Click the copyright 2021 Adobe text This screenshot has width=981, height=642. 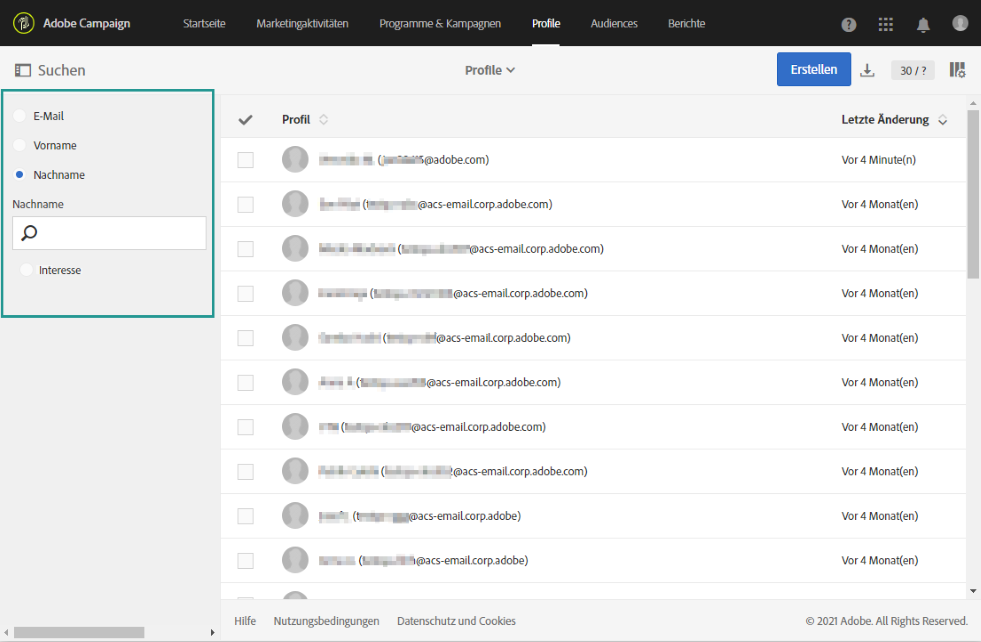[x=887, y=621]
